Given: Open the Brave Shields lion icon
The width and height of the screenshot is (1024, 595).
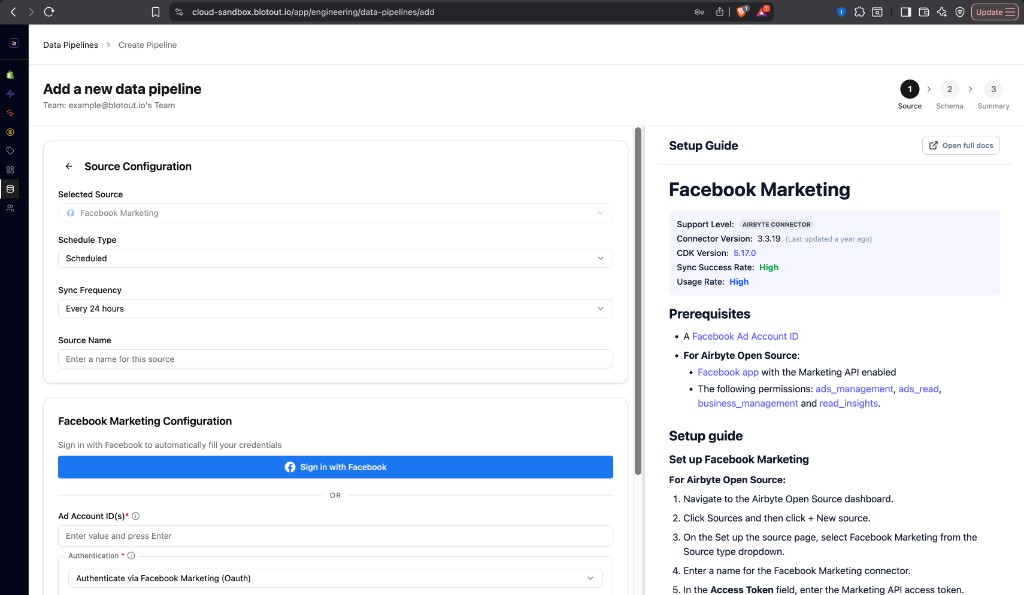Looking at the screenshot, I should (743, 12).
